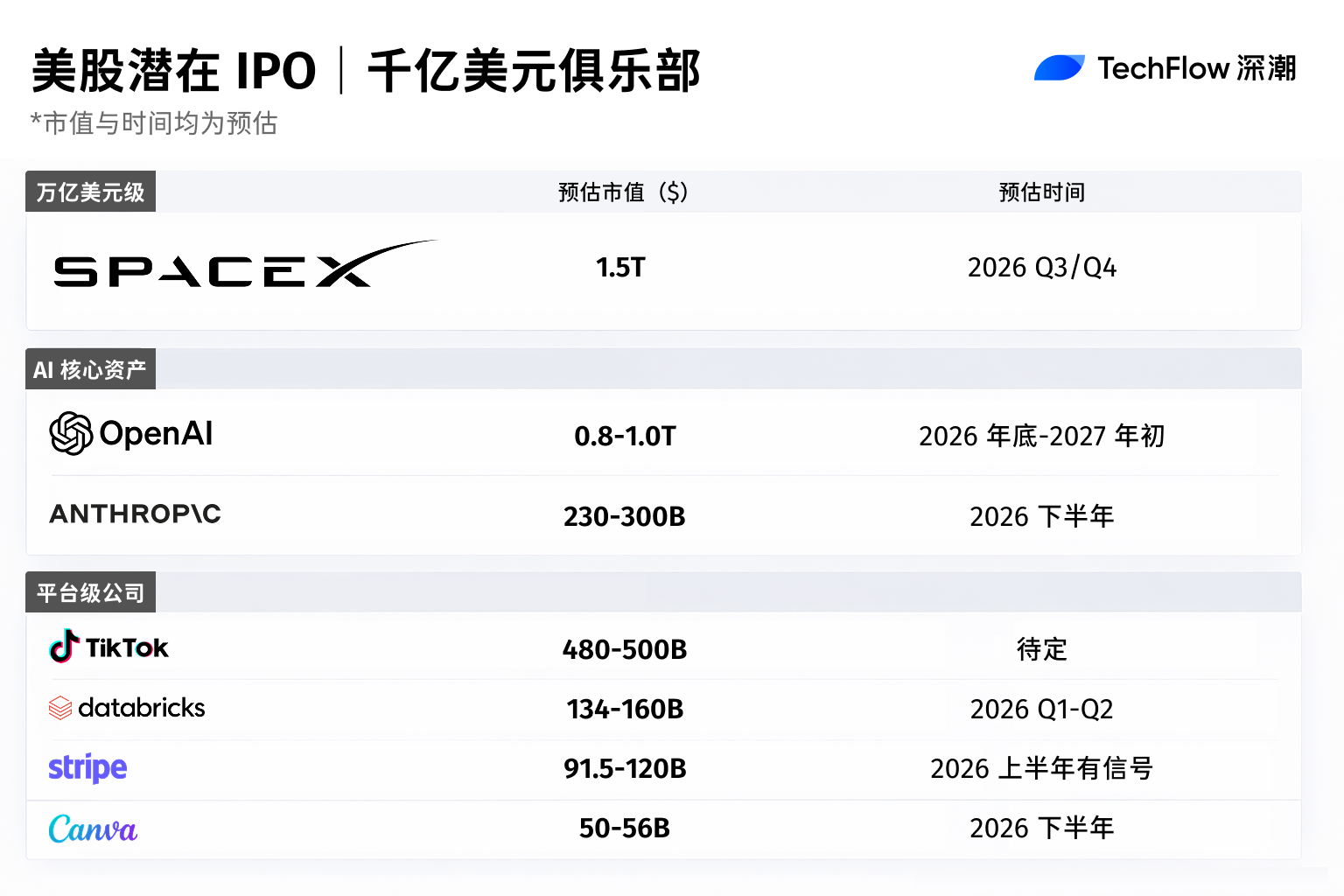Select the 万亿美元级 section label
1344x896 pixels.
[x=90, y=191]
